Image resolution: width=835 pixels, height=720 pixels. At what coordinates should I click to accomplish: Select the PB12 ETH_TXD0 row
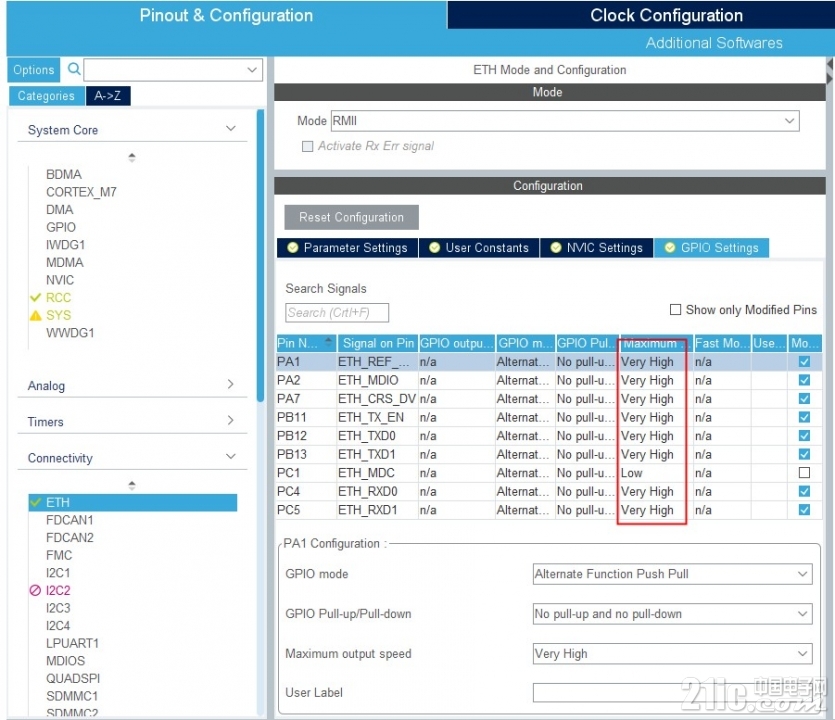(549, 436)
